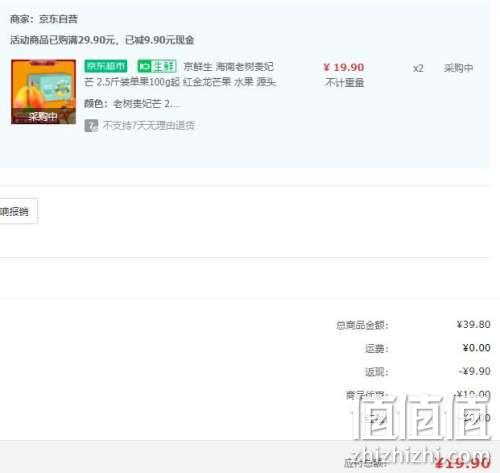
Task: Click the 不支持7天无理由退货 return policy text
Action: (x=149, y=126)
